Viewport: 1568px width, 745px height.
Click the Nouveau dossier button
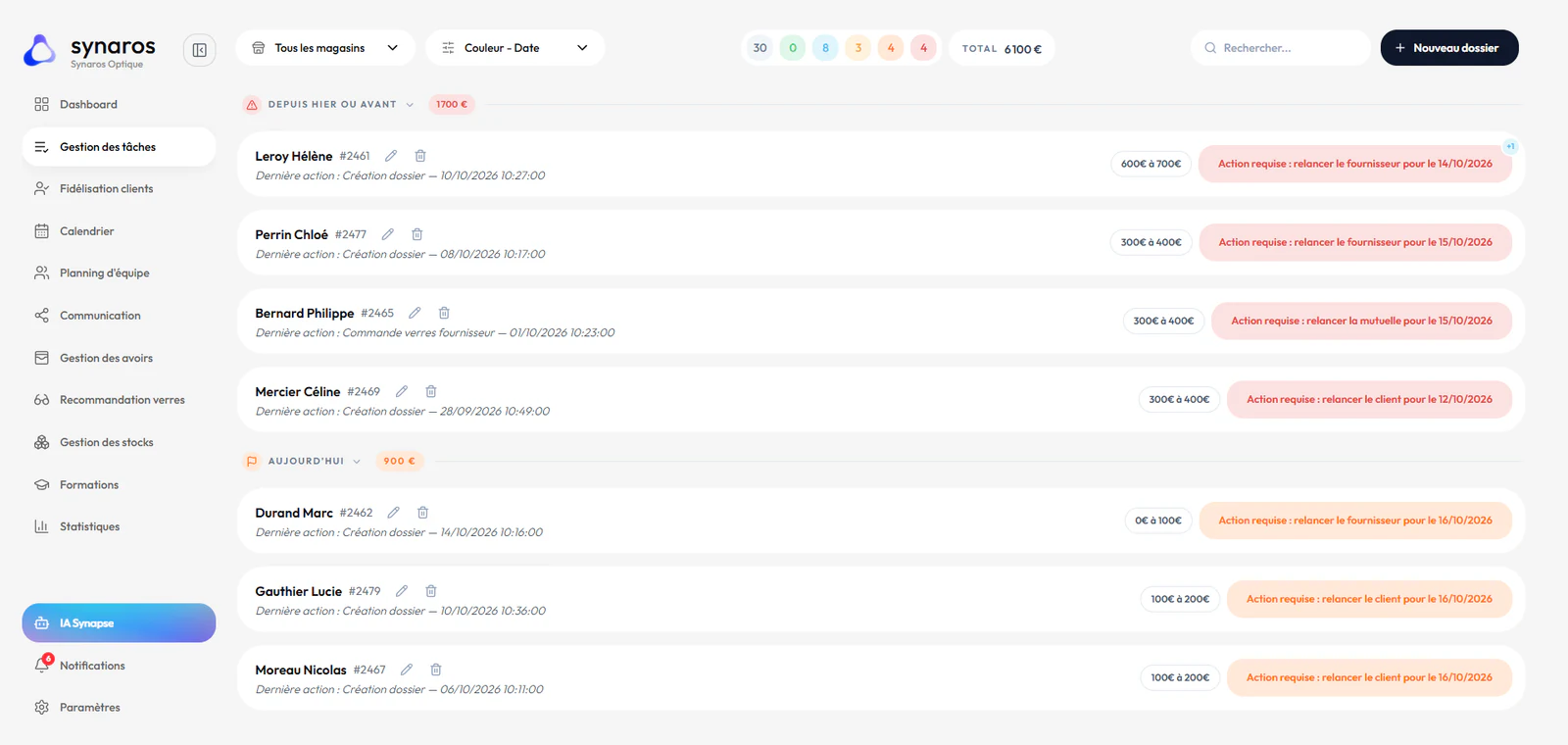click(x=1449, y=48)
